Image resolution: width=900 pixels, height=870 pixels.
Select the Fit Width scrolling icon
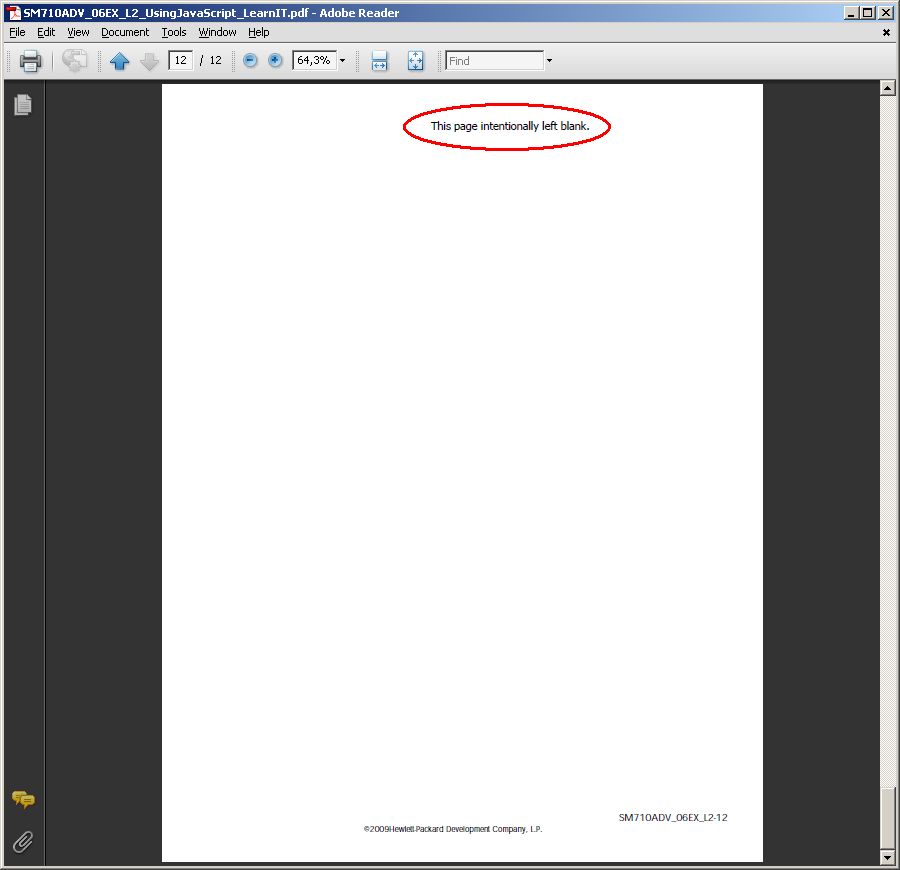tap(379, 60)
